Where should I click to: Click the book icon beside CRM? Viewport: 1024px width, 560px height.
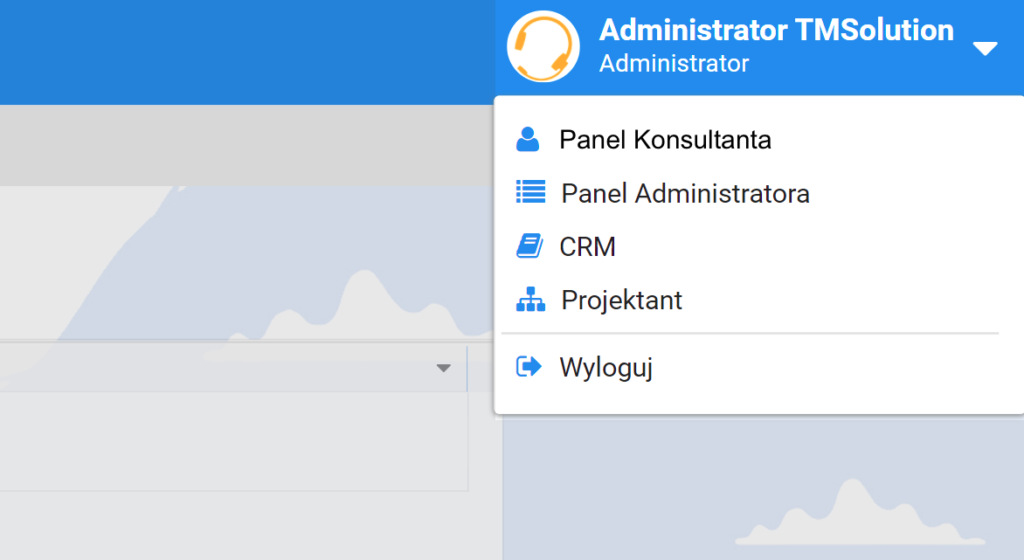tap(529, 246)
